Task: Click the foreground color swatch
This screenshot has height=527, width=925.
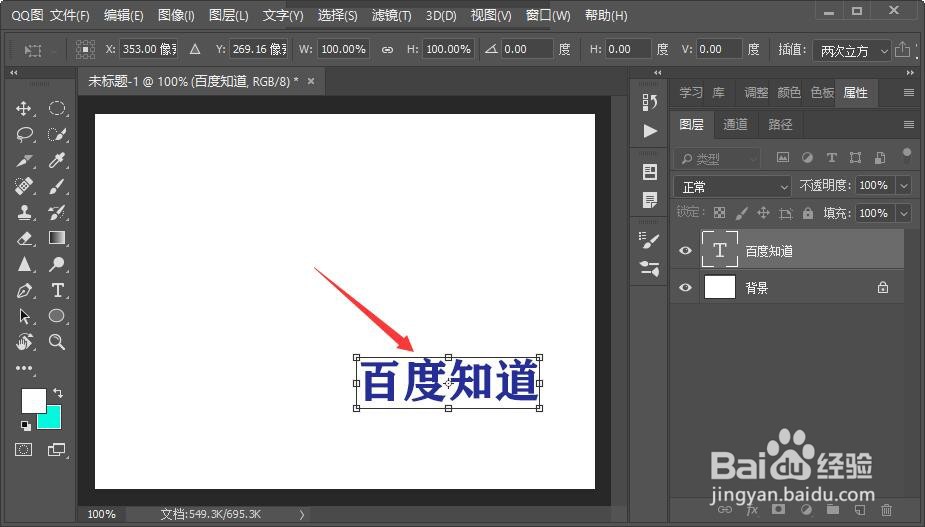Action: pyautogui.click(x=32, y=401)
